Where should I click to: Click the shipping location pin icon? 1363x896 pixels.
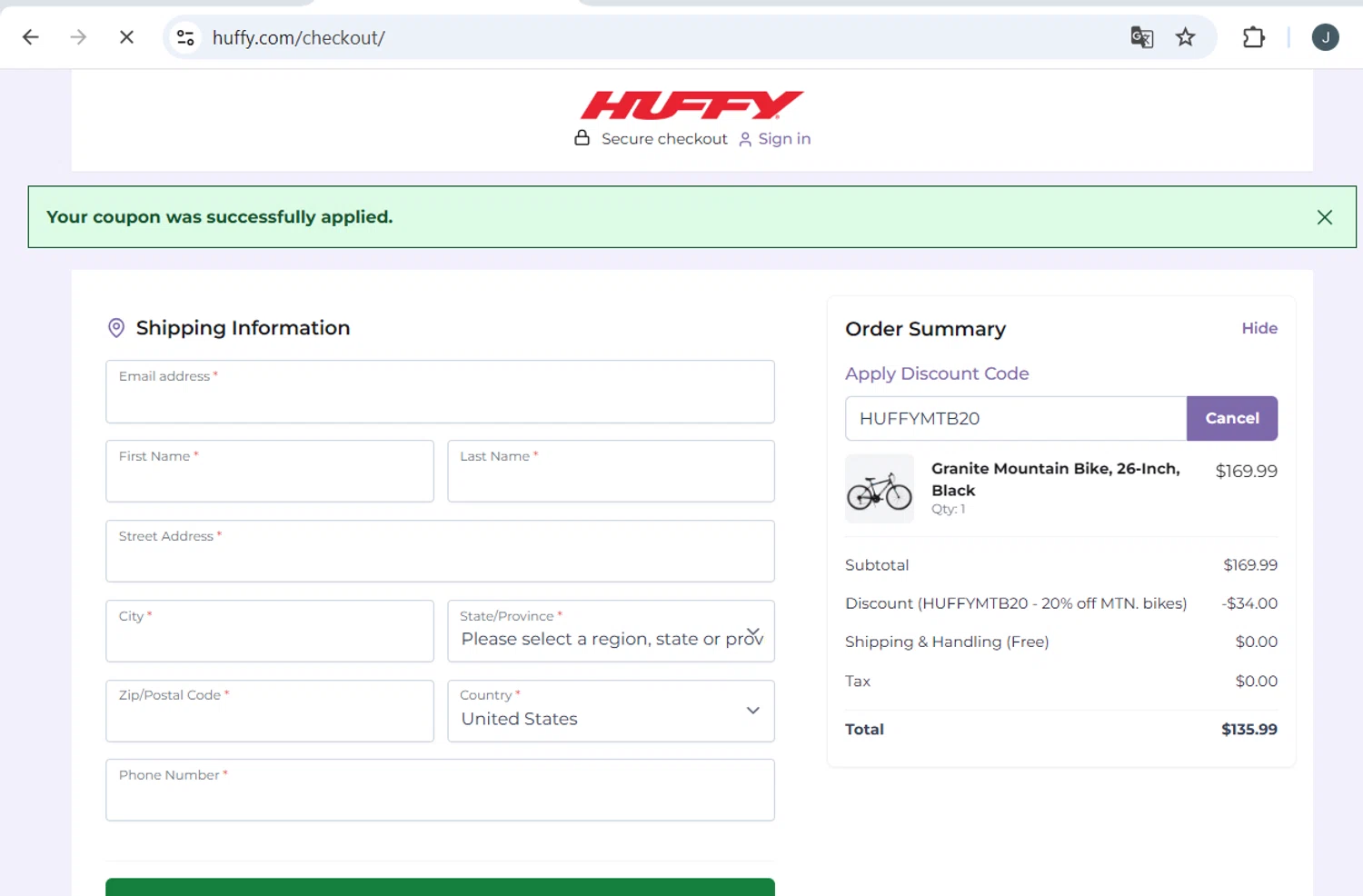pos(116,328)
